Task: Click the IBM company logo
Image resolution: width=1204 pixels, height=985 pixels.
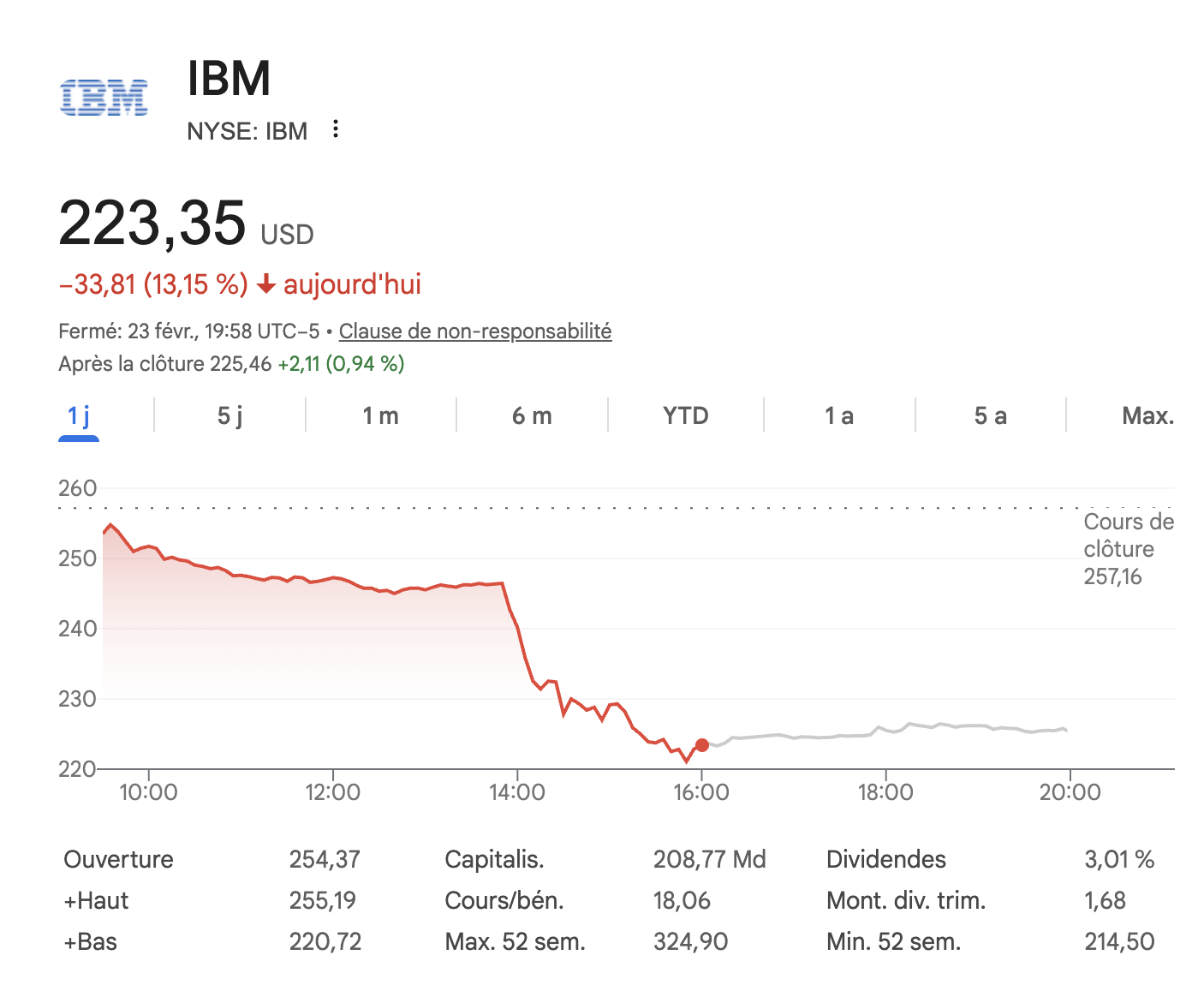Action: [x=104, y=98]
